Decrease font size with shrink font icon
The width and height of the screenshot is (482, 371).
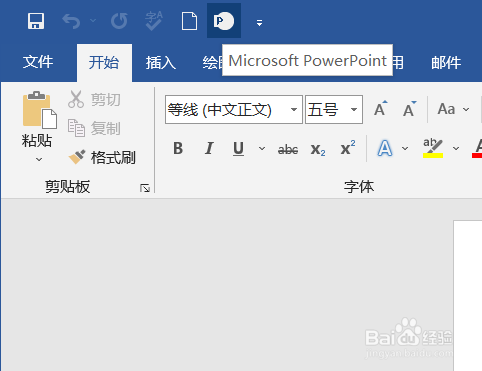coord(410,109)
